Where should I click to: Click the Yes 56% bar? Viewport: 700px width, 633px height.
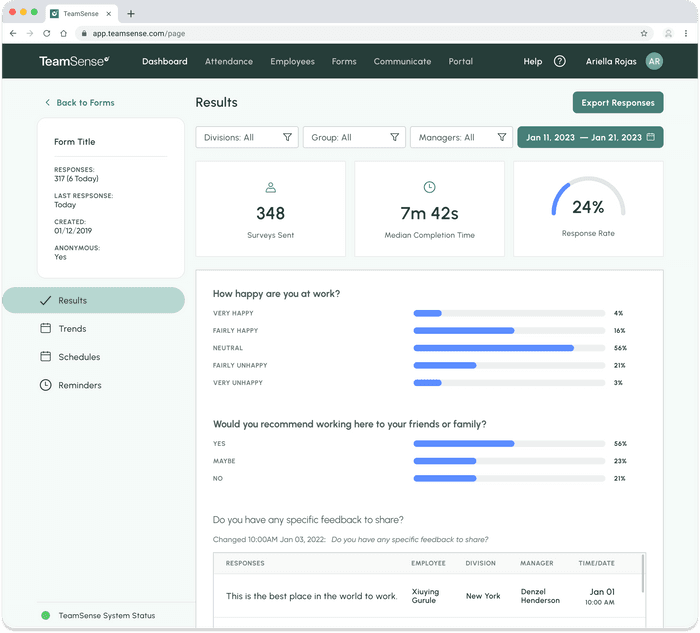pos(509,443)
